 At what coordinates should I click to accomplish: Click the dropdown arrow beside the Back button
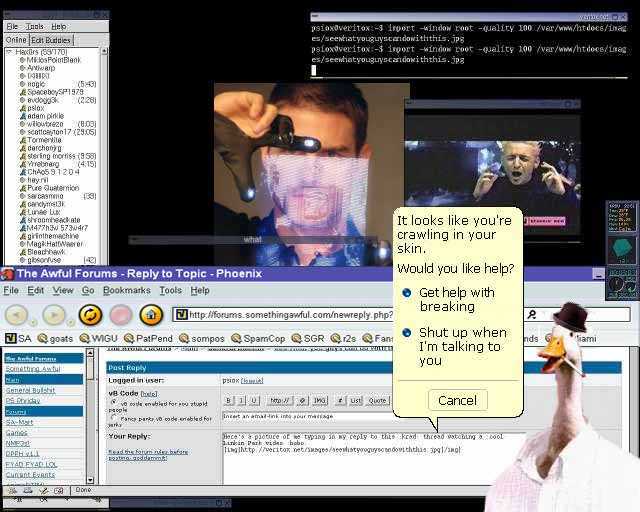(33, 323)
